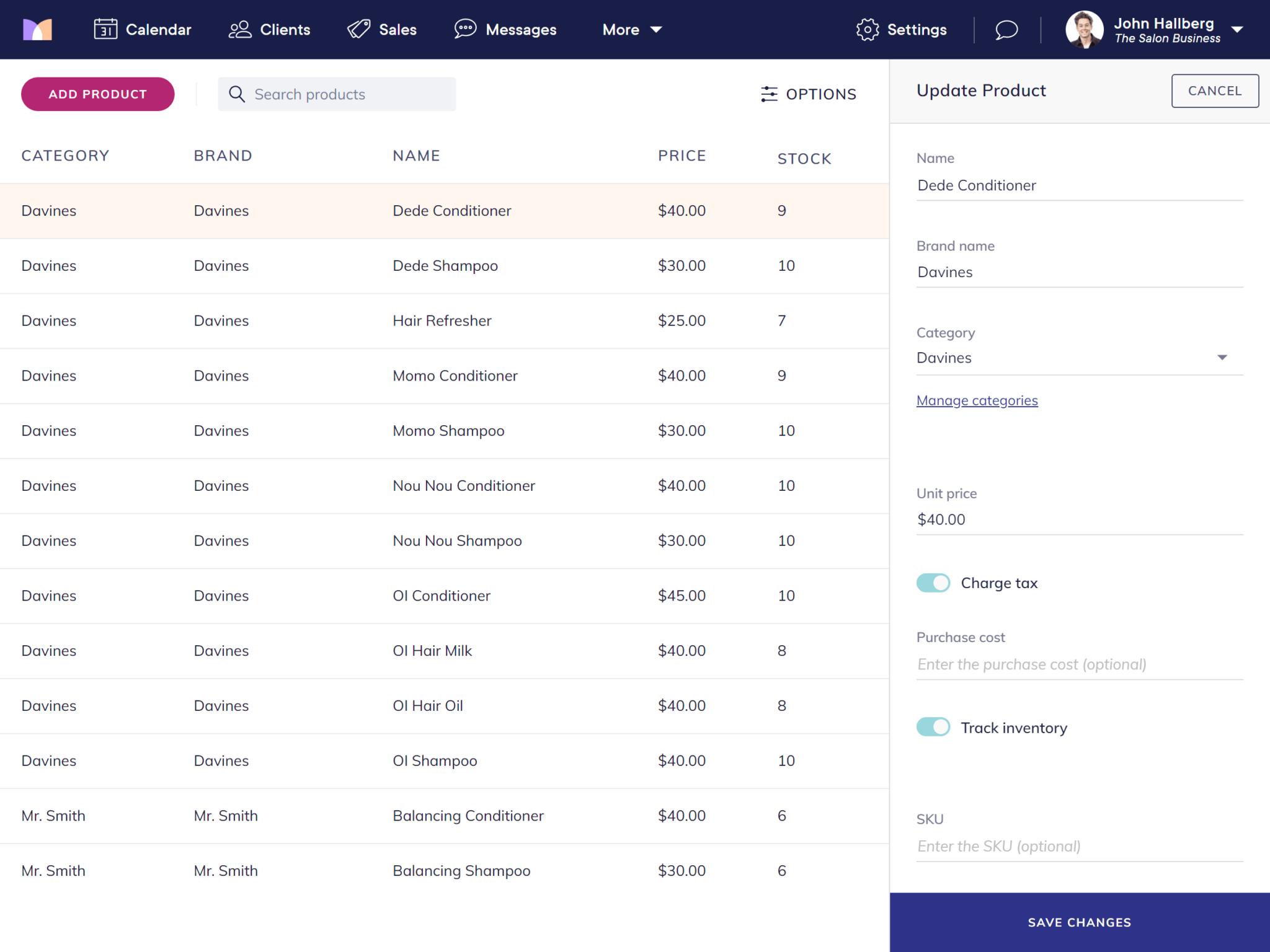Select the Balancing Shampoo product
Image resolution: width=1270 pixels, height=952 pixels.
tap(445, 871)
